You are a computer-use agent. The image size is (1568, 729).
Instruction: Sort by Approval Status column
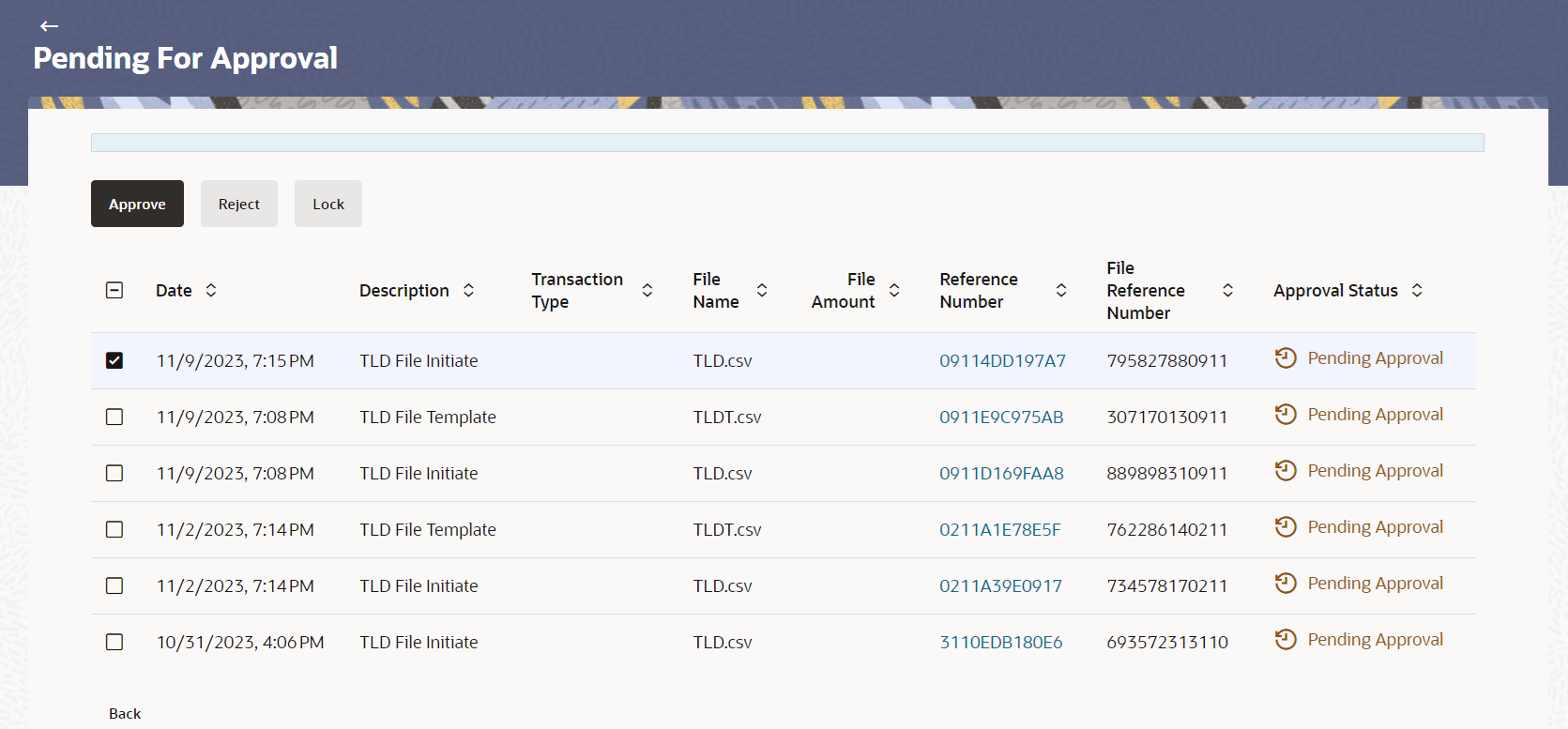pyautogui.click(x=1417, y=291)
